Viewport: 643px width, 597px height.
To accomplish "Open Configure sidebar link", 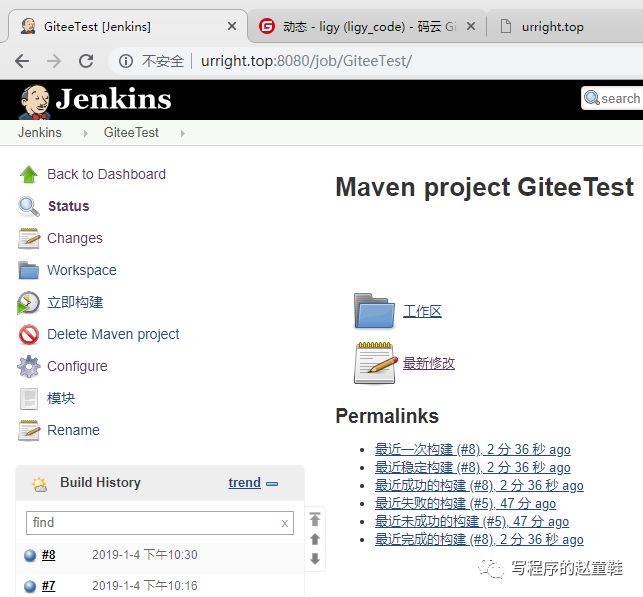I will pyautogui.click(x=78, y=366).
